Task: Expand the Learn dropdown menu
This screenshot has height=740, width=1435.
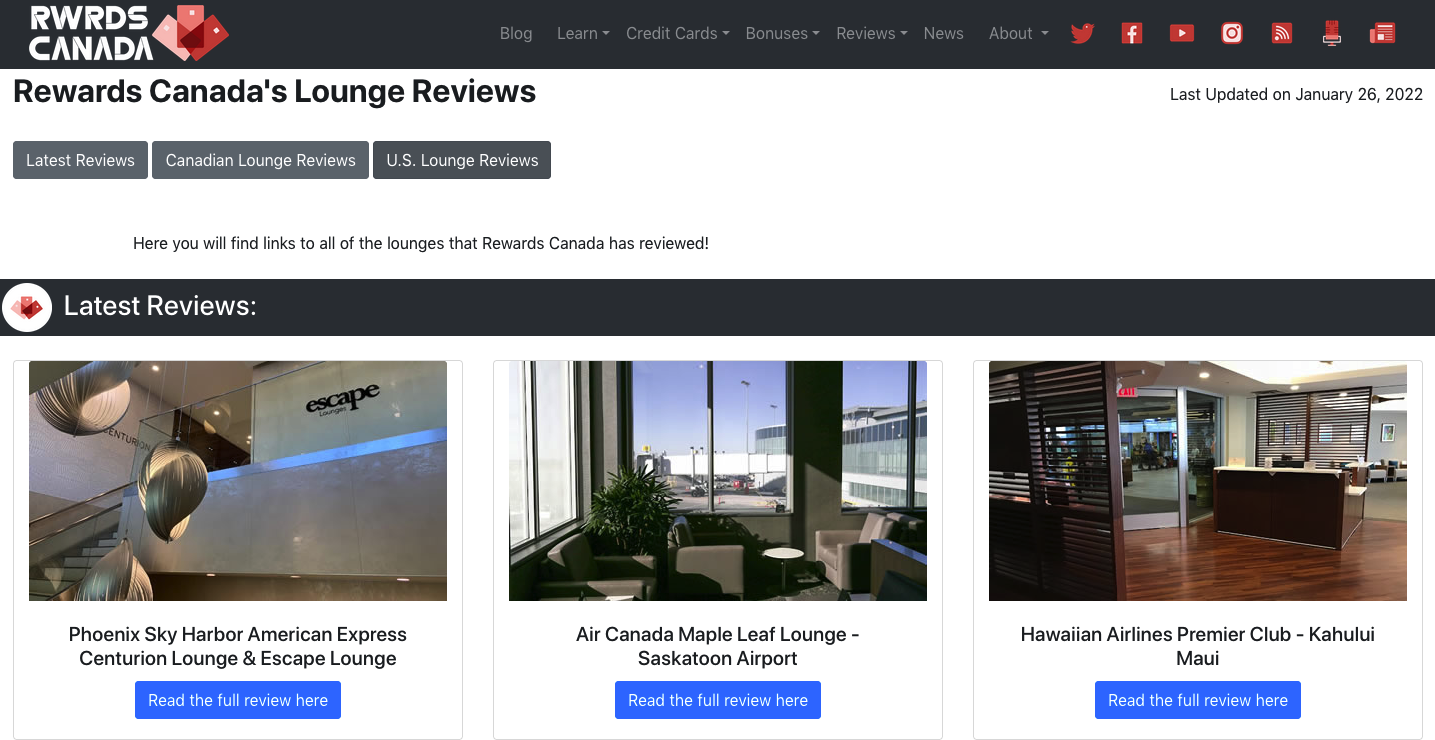Action: pos(583,33)
